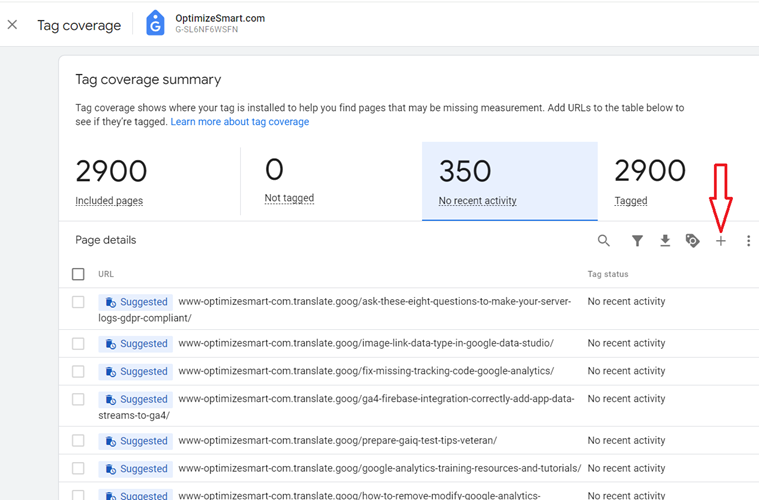Click the ask-these-eight-questions server logs URL
Image resolution: width=759 pixels, height=500 pixels.
(335, 309)
